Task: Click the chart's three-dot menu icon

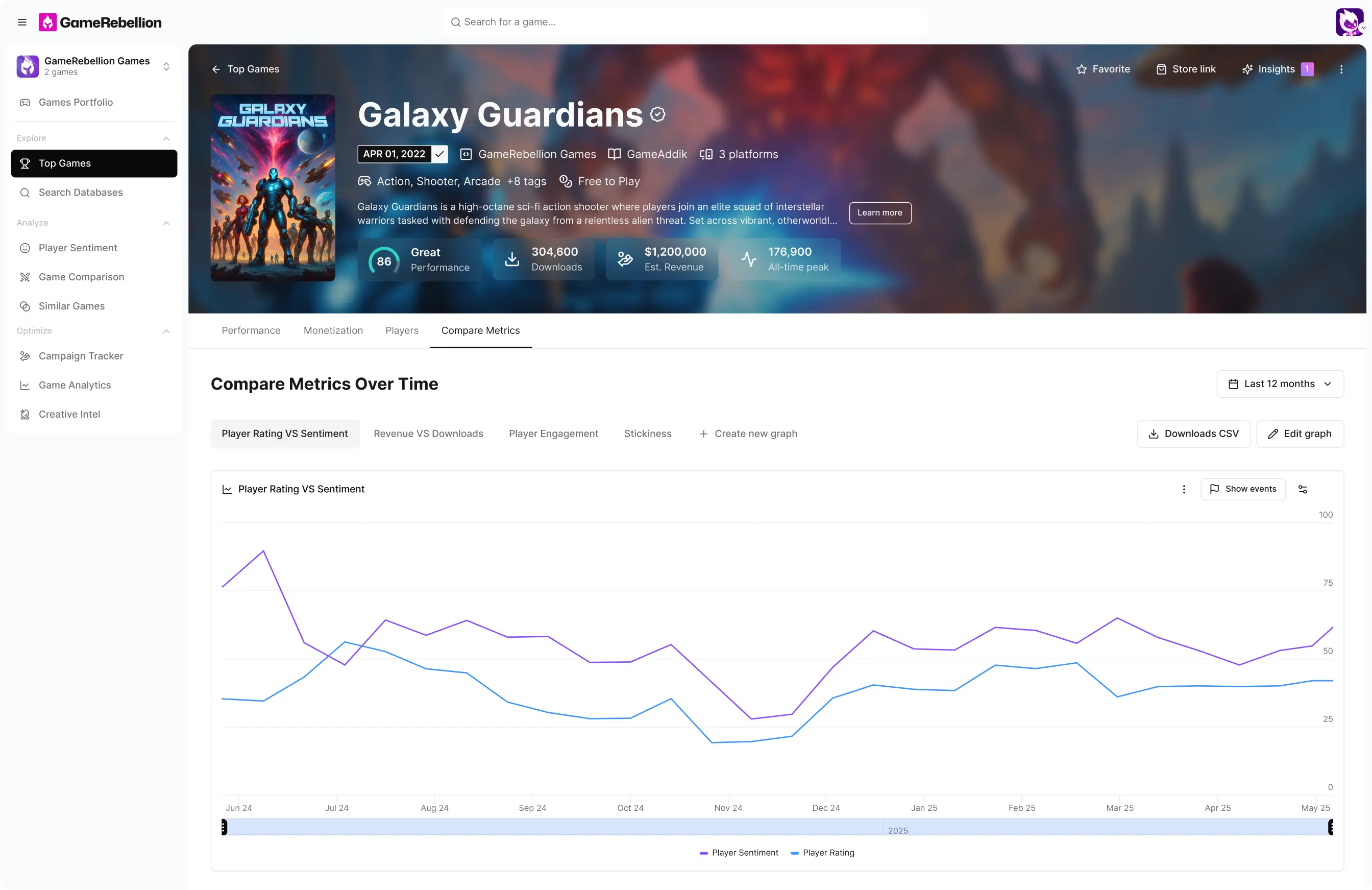Action: click(x=1184, y=489)
